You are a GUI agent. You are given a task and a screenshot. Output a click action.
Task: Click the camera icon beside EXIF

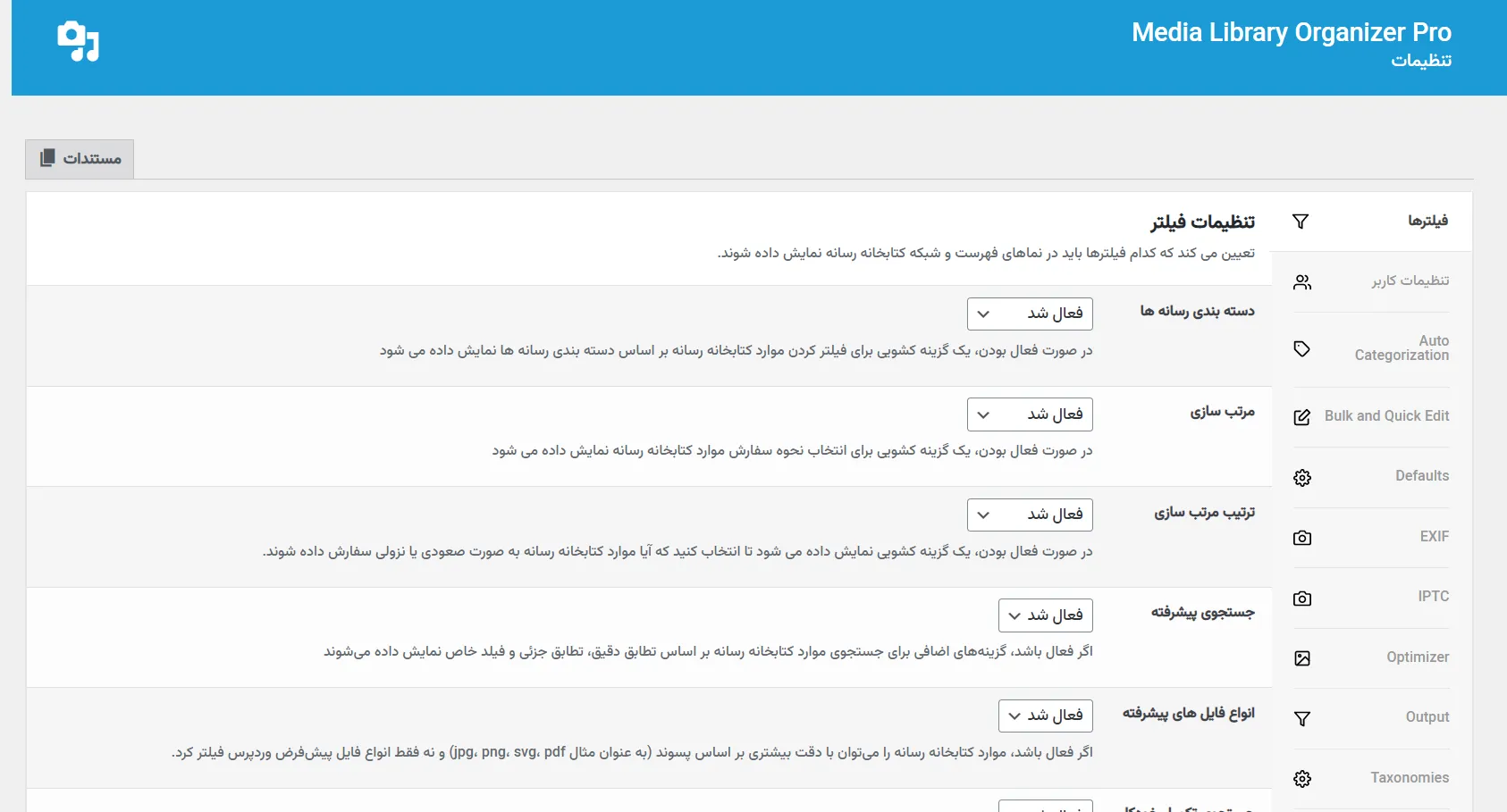1302,538
